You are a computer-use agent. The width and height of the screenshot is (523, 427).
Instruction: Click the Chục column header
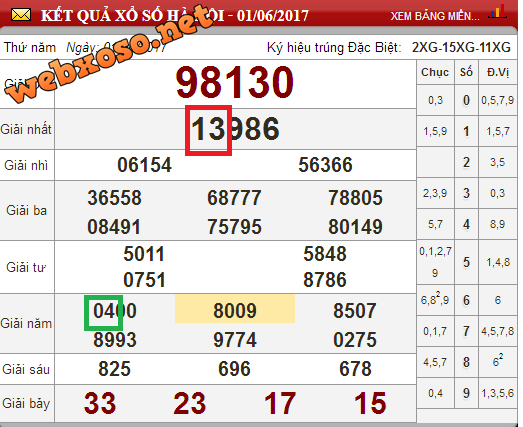(435, 72)
